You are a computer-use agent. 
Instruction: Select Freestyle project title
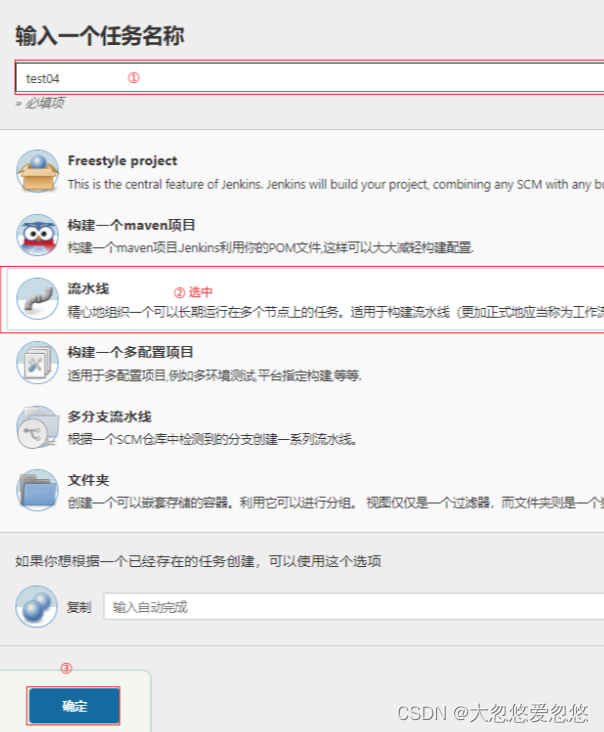(122, 161)
